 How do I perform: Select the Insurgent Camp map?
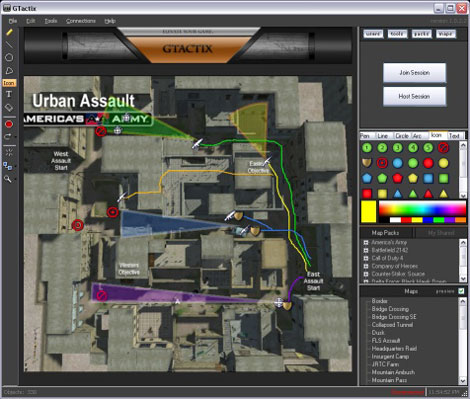click(390, 356)
